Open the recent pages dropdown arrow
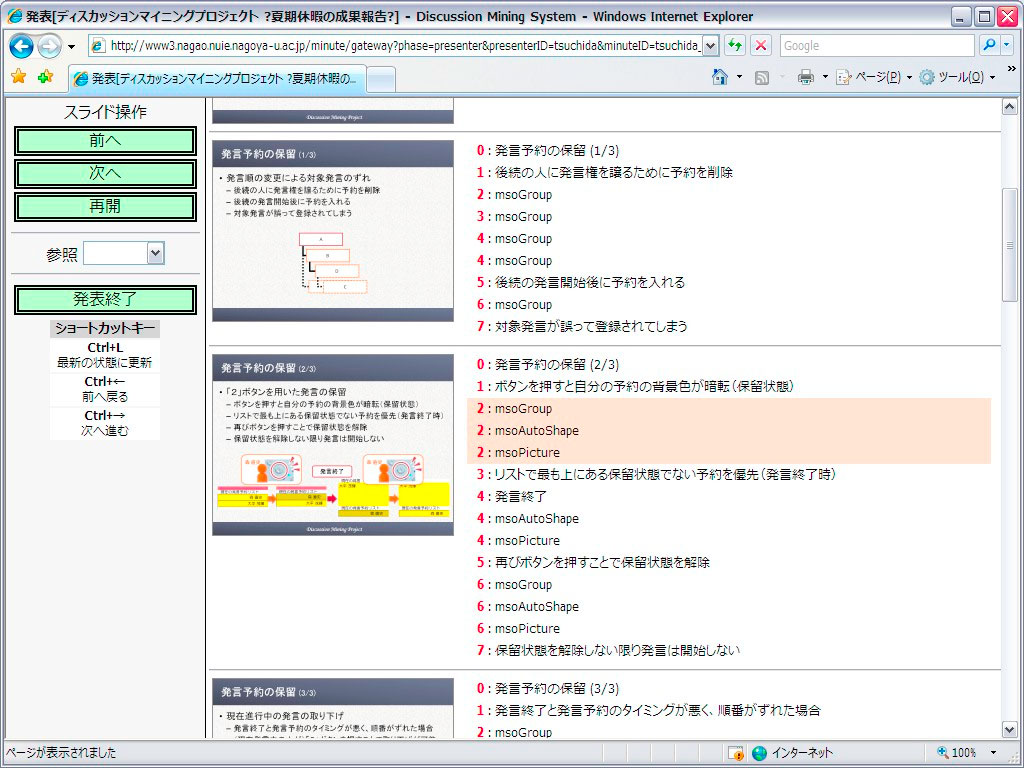The height and width of the screenshot is (768, 1024). tap(71, 46)
